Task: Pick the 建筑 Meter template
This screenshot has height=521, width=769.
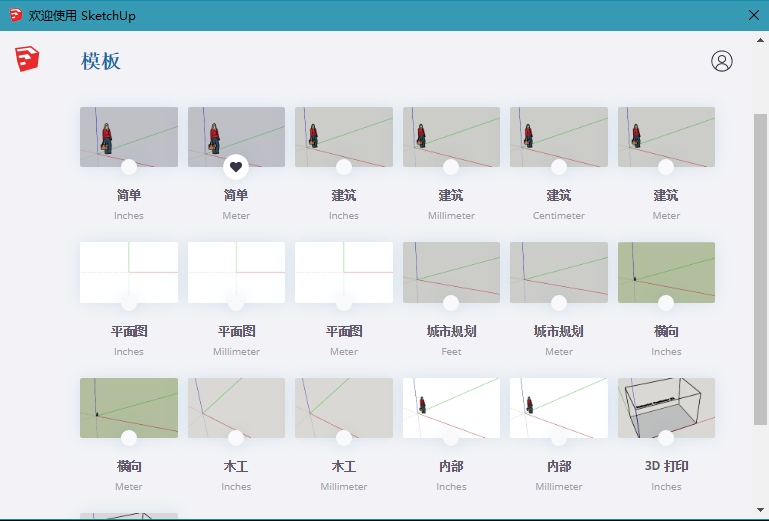Action: point(666,135)
